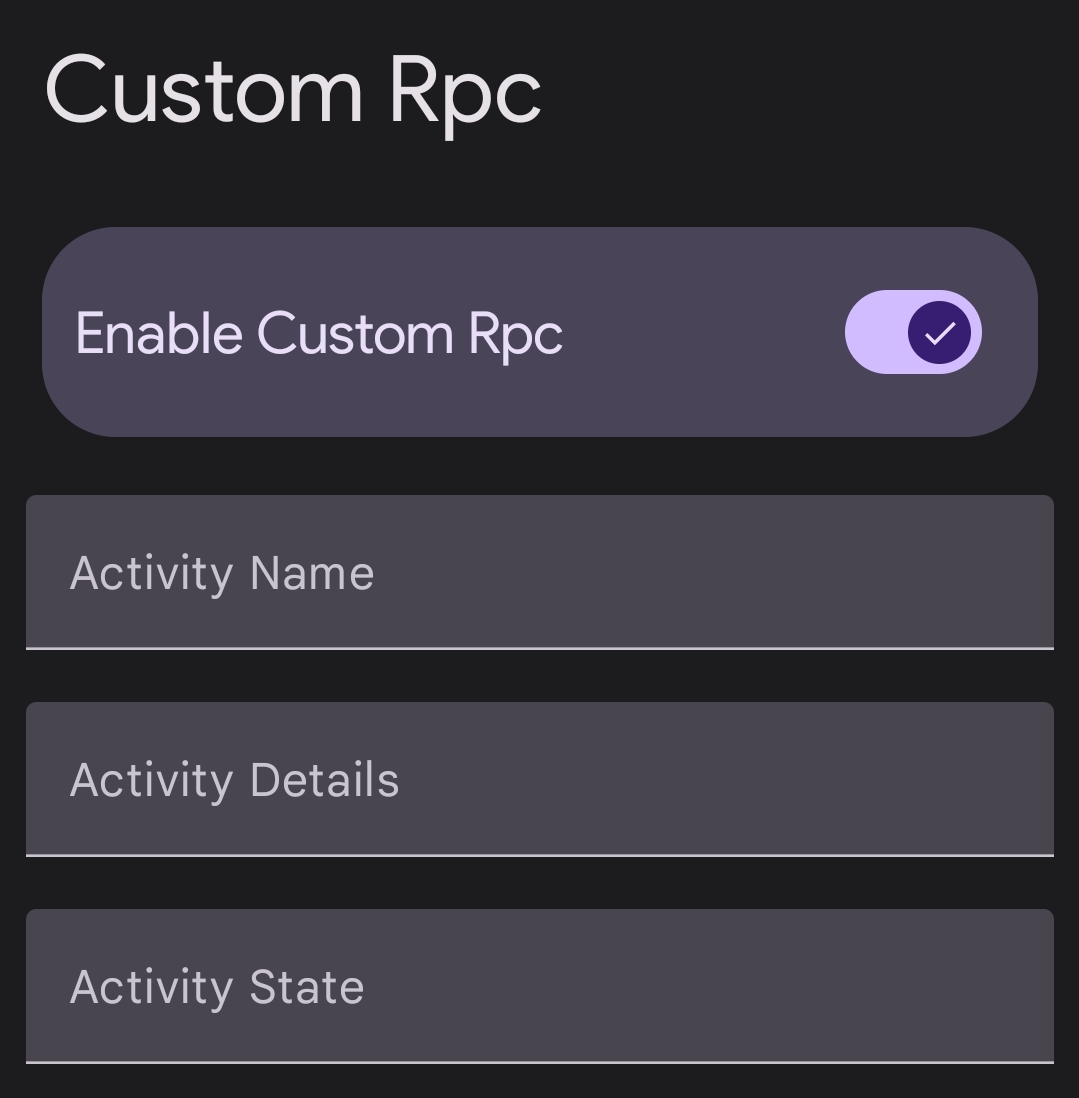
Task: Click the Activity Name input field
Action: click(x=540, y=572)
